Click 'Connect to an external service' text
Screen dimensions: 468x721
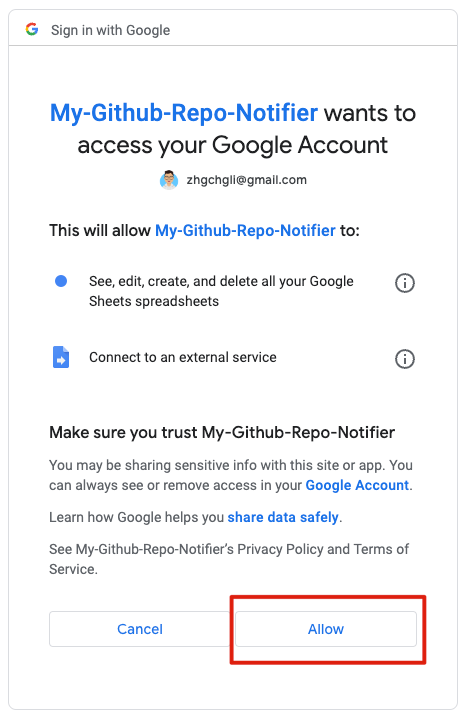[183, 357]
